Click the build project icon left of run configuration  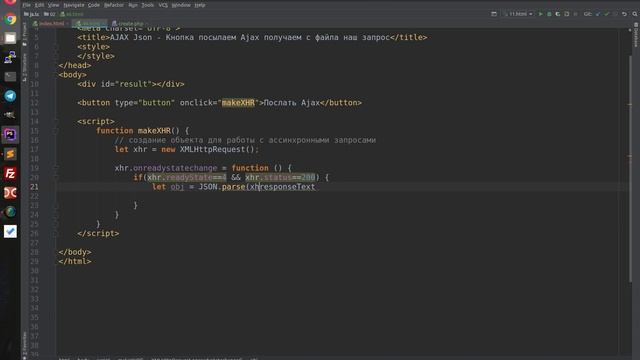[x=494, y=14]
